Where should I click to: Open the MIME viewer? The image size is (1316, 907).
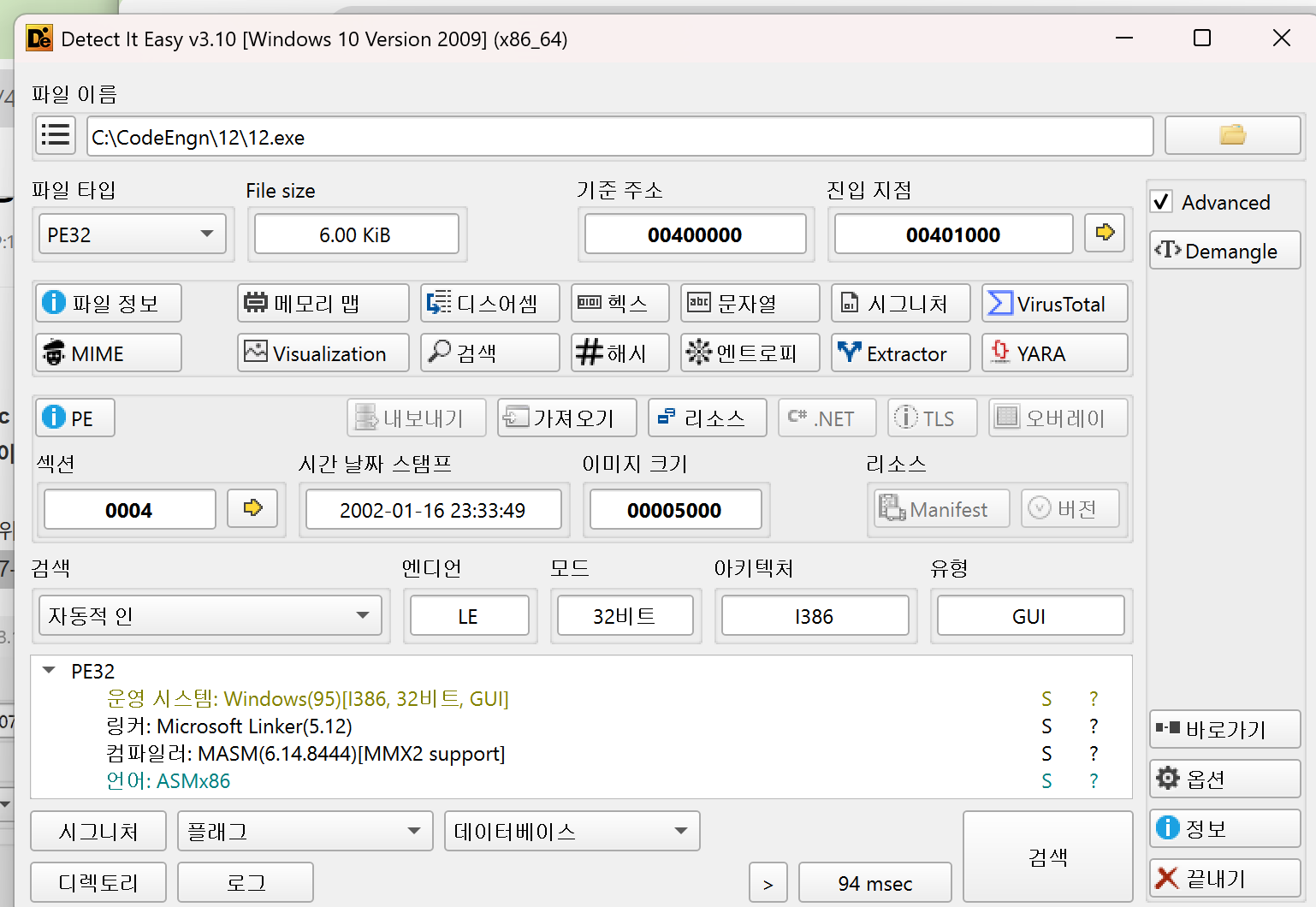(x=109, y=353)
